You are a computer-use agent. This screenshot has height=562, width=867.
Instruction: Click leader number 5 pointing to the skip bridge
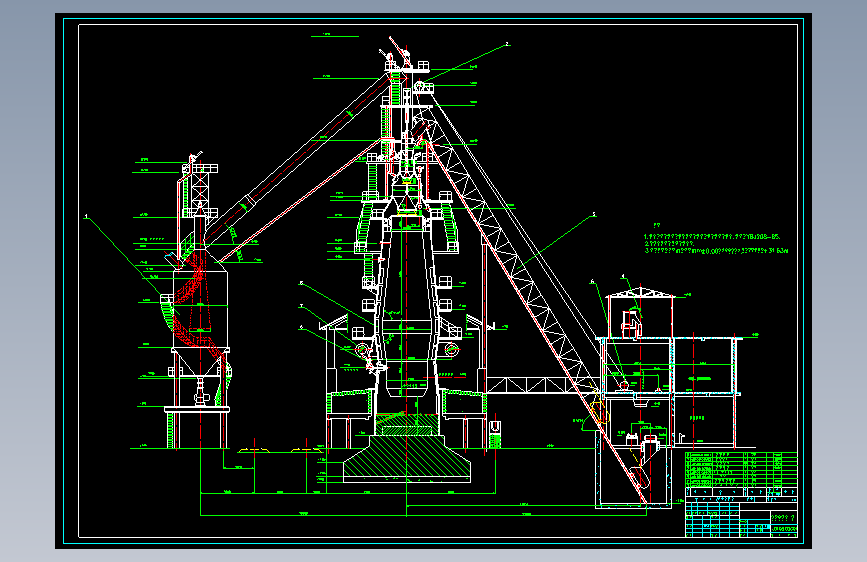594,214
